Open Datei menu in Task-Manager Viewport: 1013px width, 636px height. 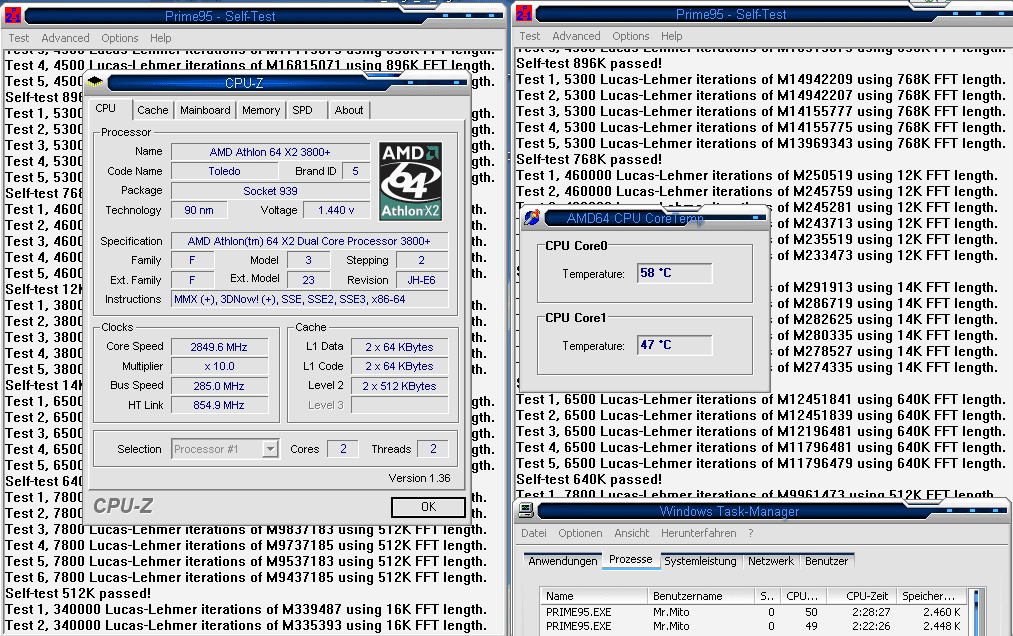pos(534,533)
